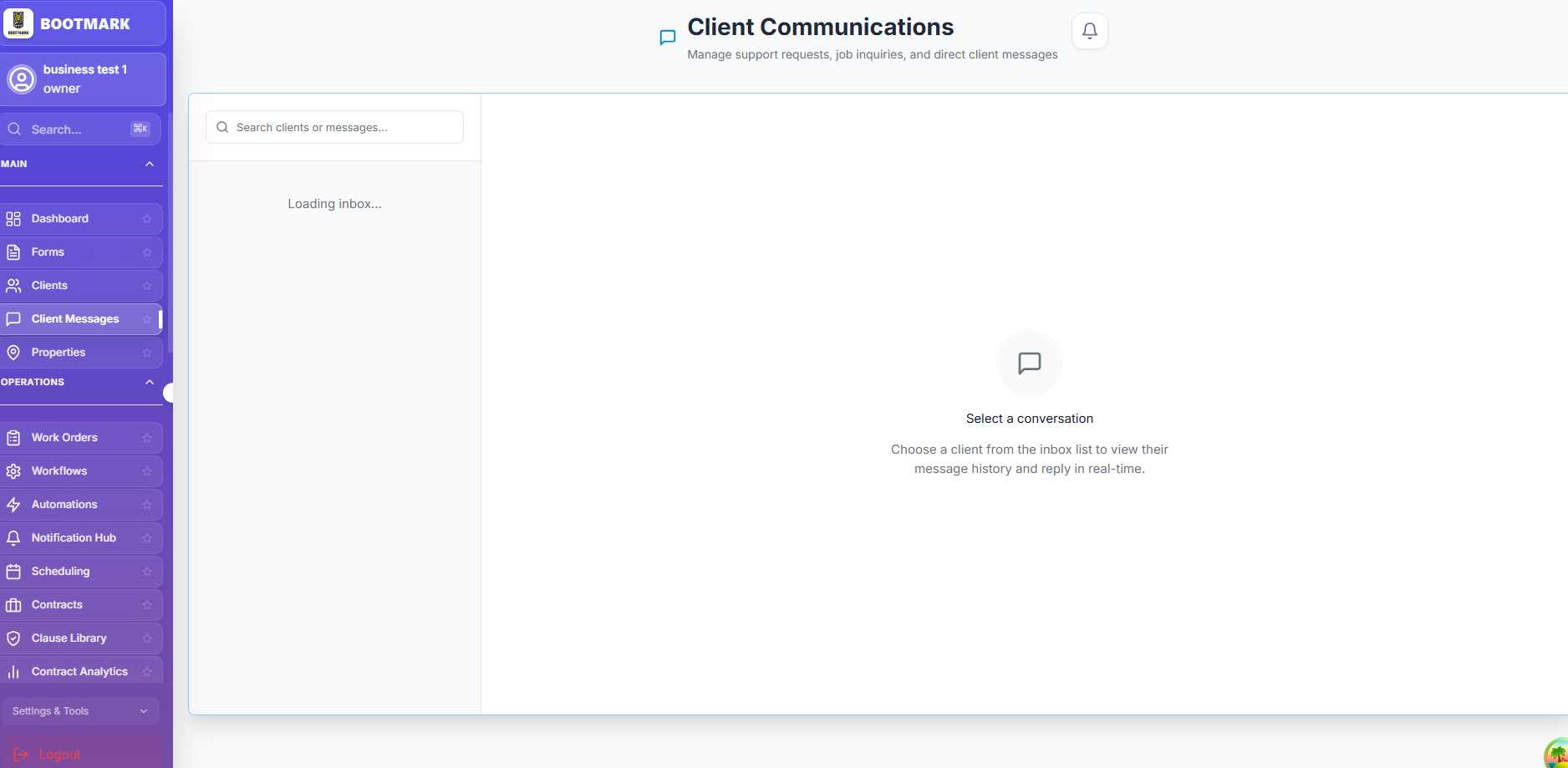Open the notification bell in the header
The image size is (1568, 768).
(1090, 31)
